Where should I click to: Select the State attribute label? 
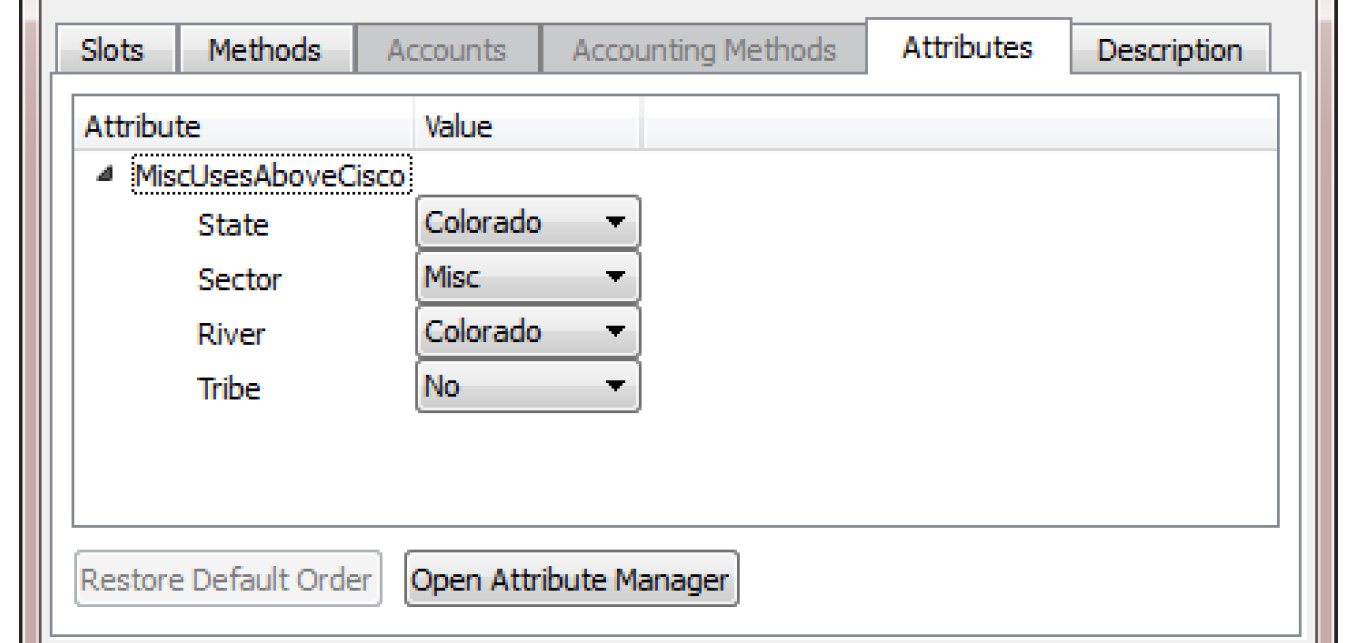pos(233,225)
